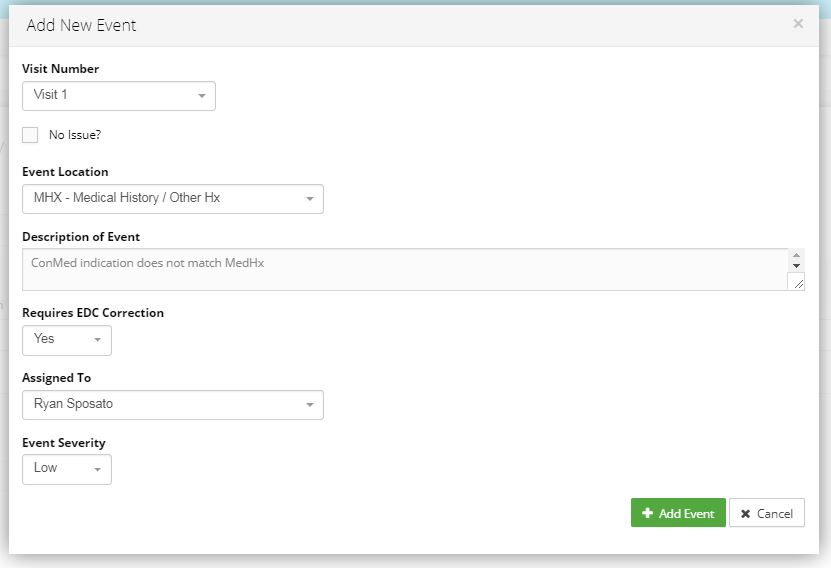Image resolution: width=831 pixels, height=568 pixels.
Task: Expand the Requires EDC Correction dropdown
Action: (x=66, y=340)
